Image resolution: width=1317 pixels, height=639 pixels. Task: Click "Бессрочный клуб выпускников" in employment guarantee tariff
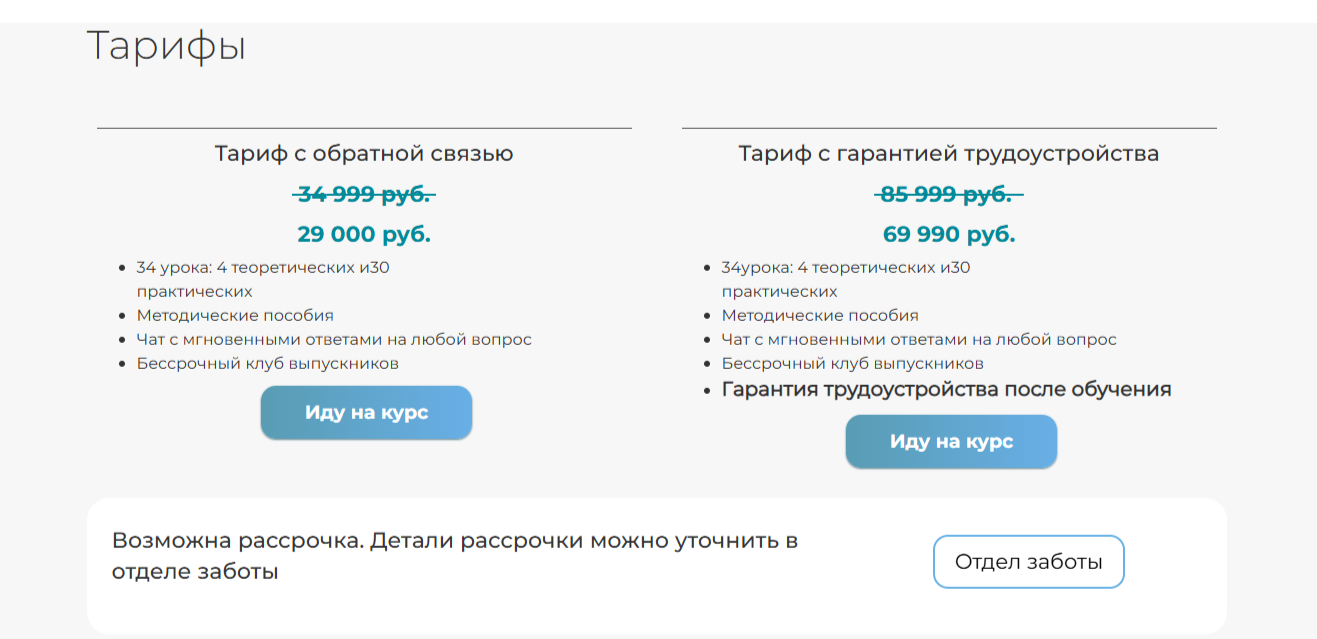(852, 364)
